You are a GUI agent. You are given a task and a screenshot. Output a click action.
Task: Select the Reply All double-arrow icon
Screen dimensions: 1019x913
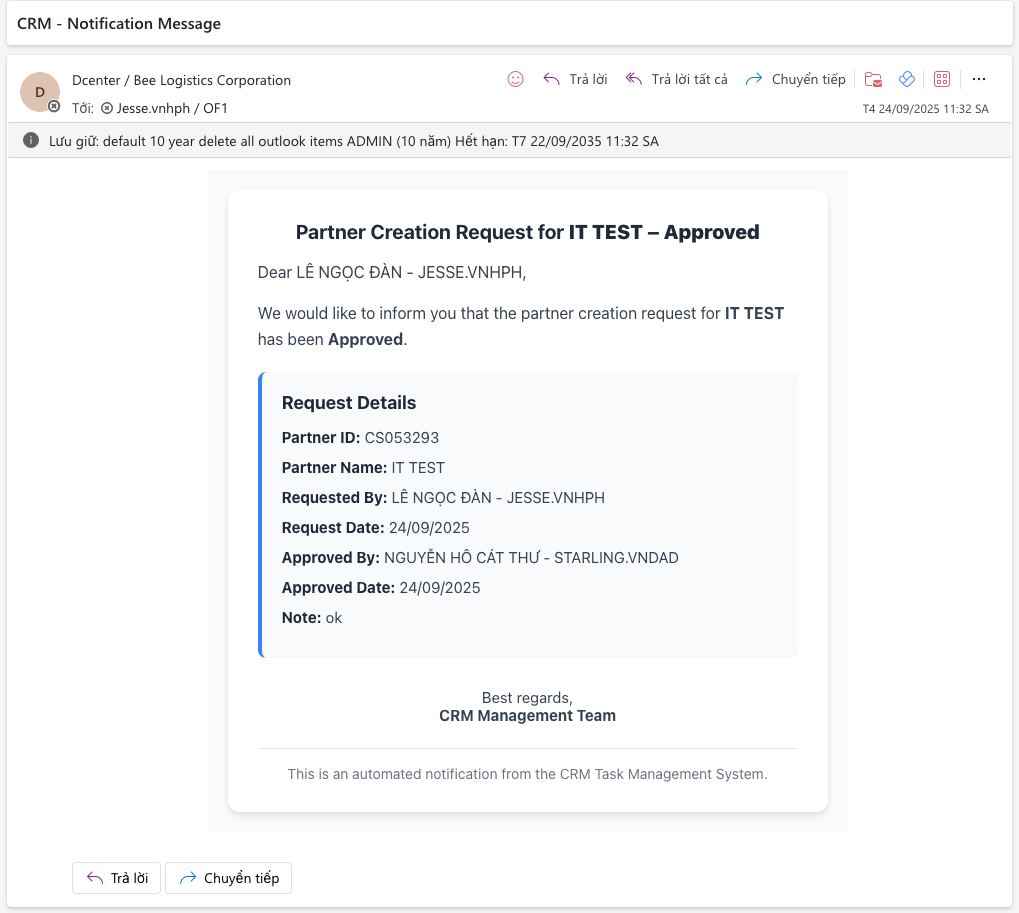pyautogui.click(x=633, y=79)
